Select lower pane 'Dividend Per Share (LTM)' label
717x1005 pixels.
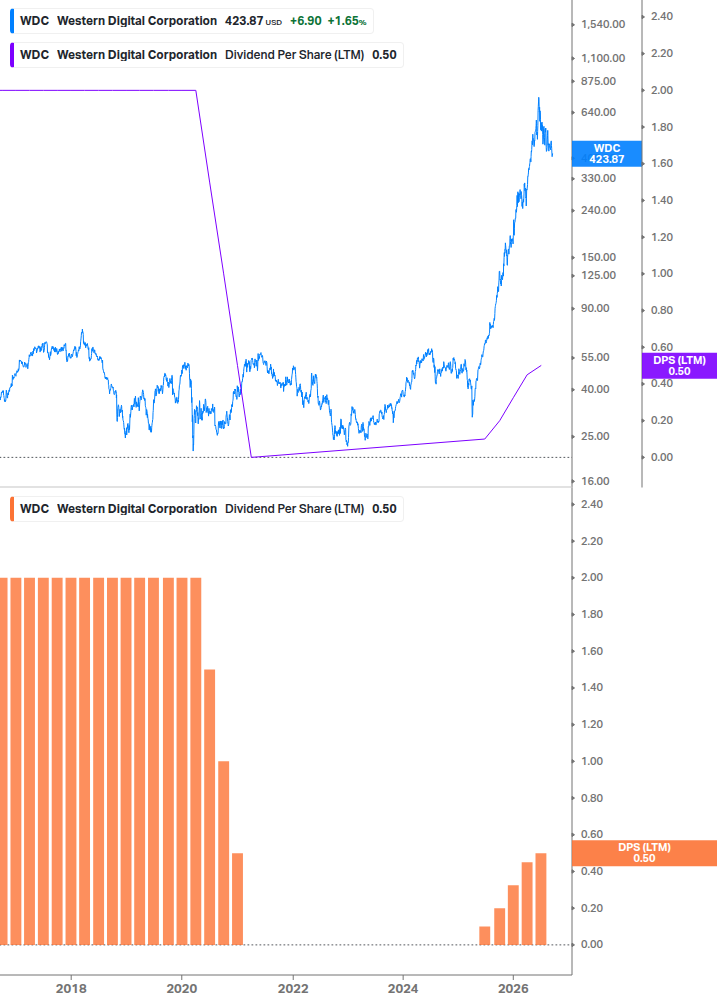point(294,509)
